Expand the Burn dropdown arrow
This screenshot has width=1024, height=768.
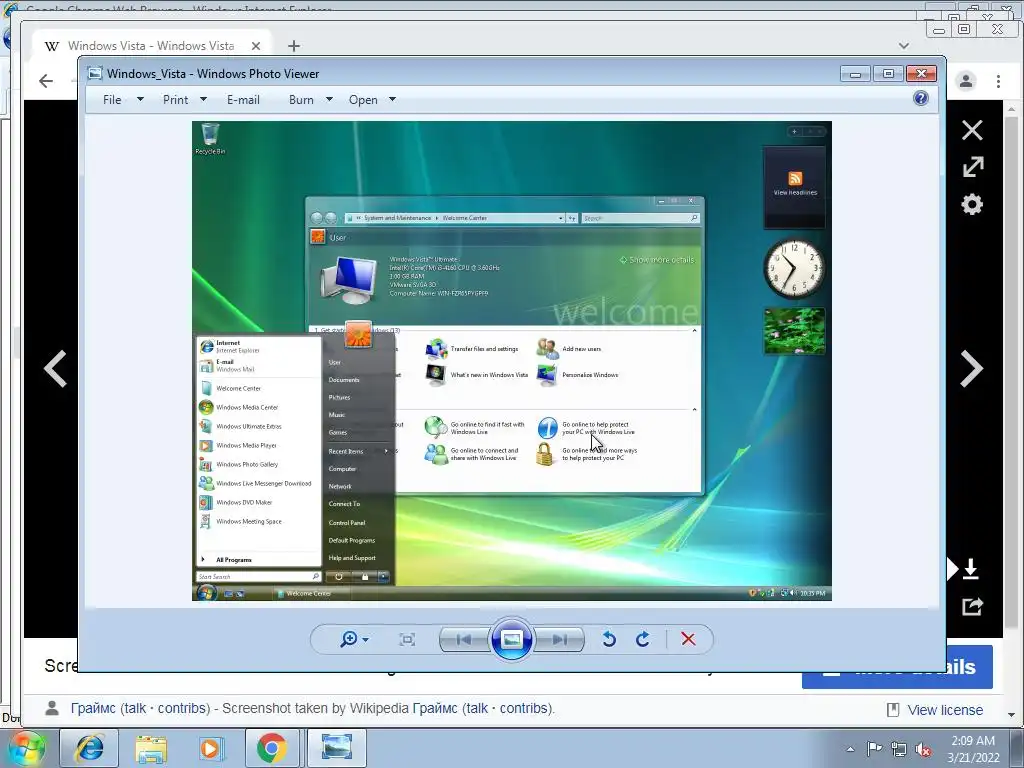click(329, 99)
